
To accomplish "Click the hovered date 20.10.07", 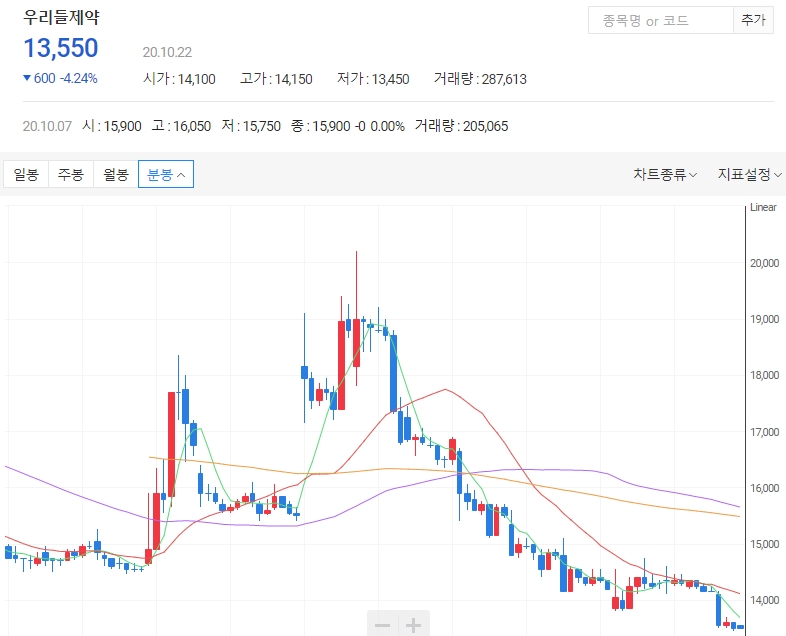I will coord(47,126).
